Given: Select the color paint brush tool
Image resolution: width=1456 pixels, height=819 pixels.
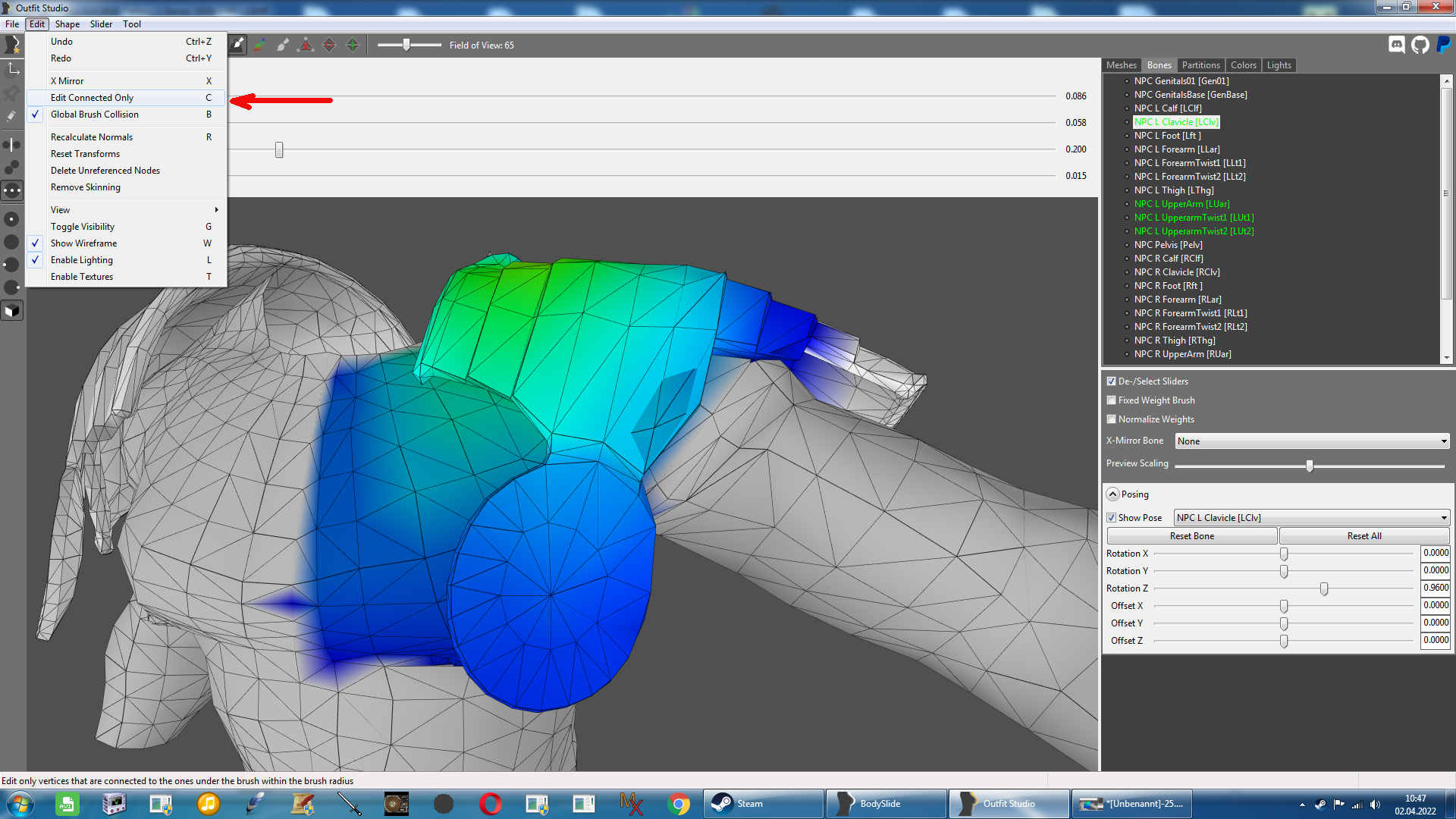Looking at the screenshot, I should (x=260, y=45).
